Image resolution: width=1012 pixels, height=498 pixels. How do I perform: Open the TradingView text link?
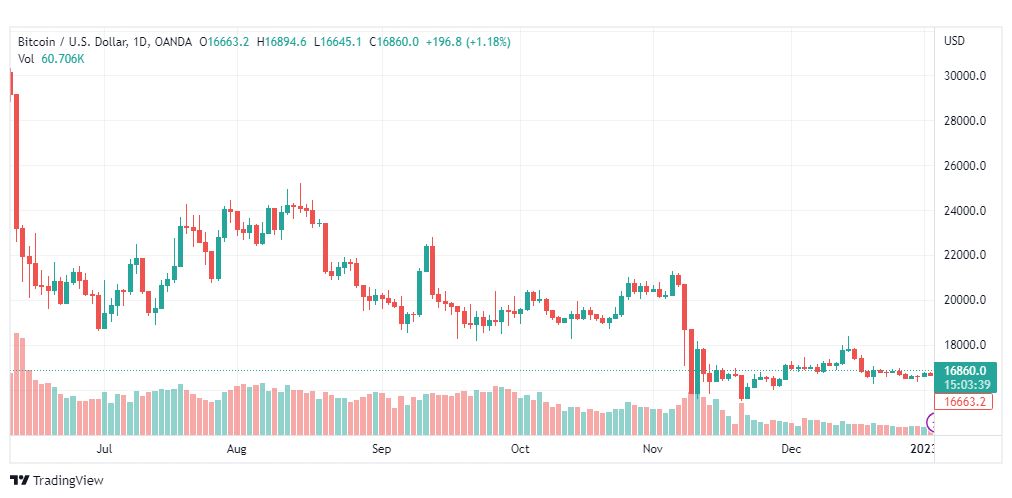[68, 481]
